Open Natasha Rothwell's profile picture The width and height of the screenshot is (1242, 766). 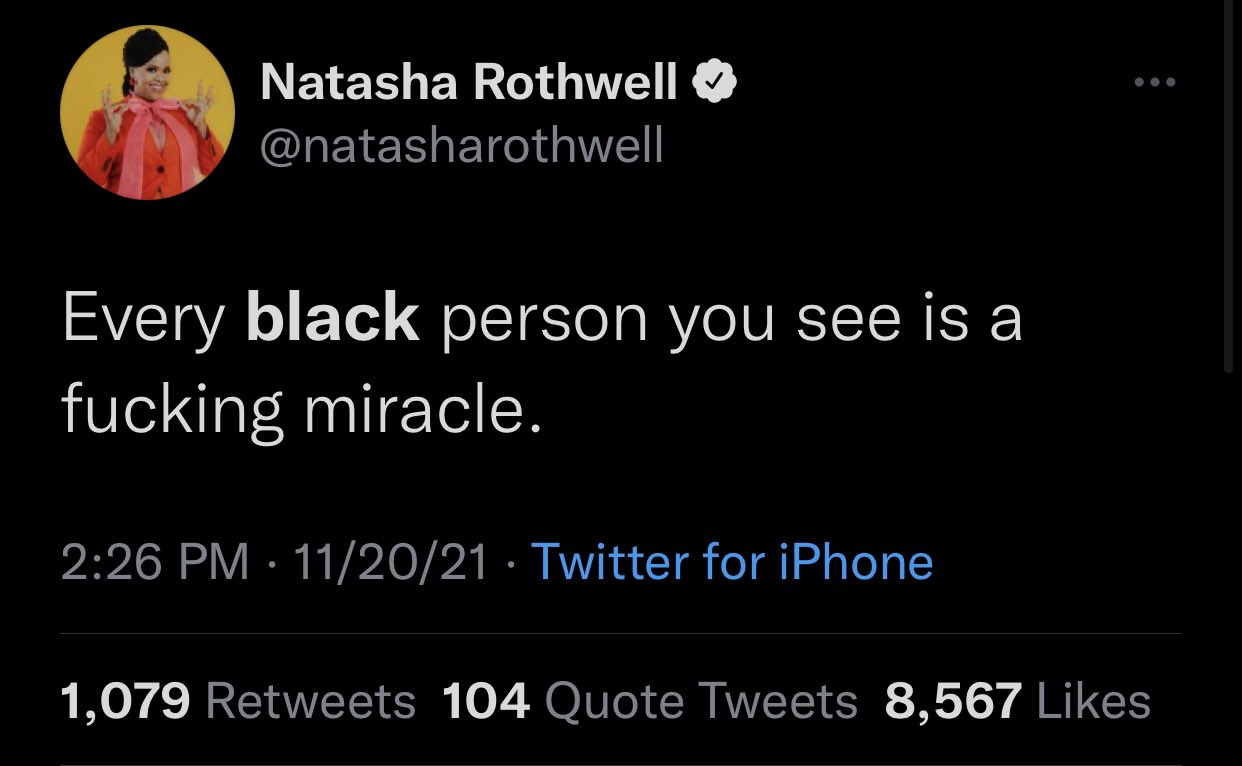coord(147,113)
